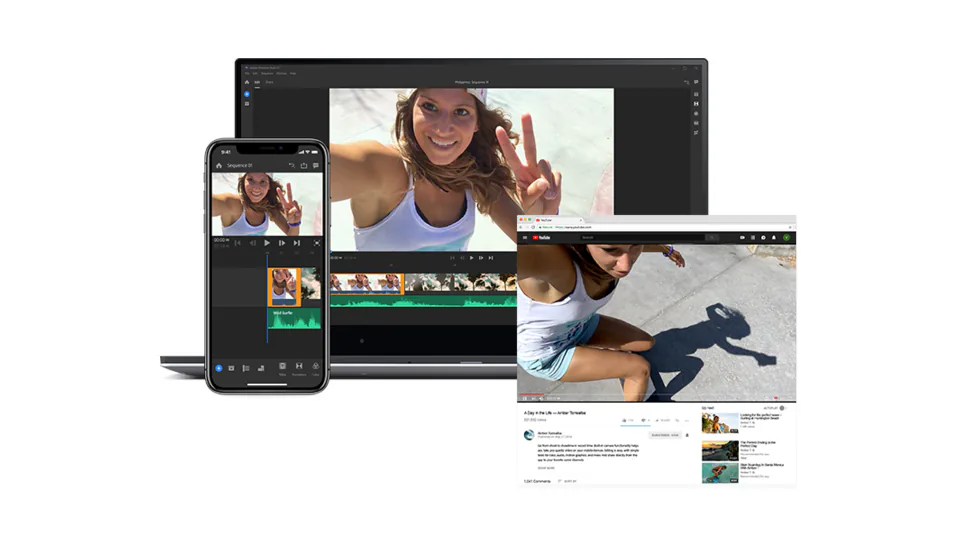
Task: Click the Share button under the YouTube video
Action: tap(663, 421)
